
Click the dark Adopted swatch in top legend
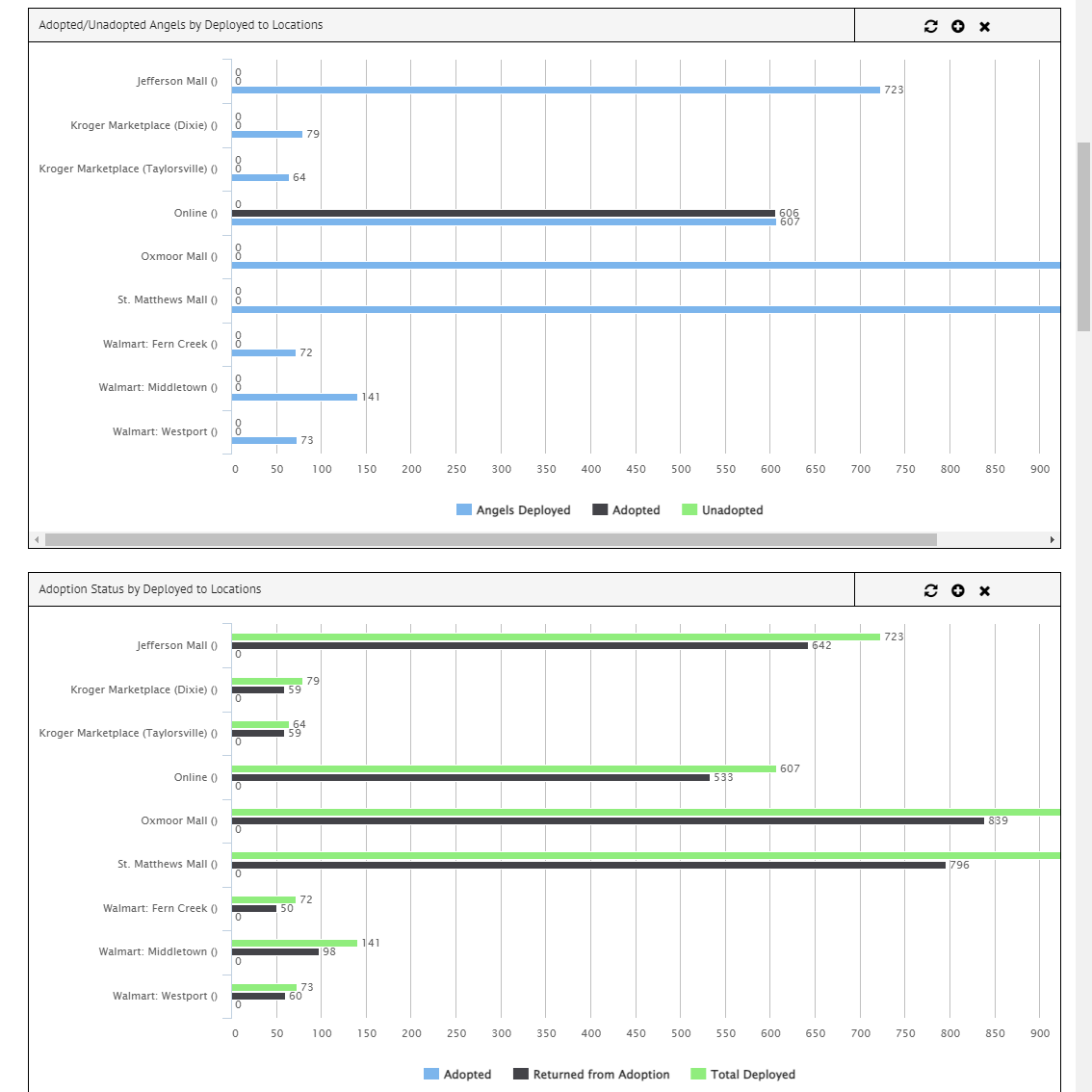point(600,510)
